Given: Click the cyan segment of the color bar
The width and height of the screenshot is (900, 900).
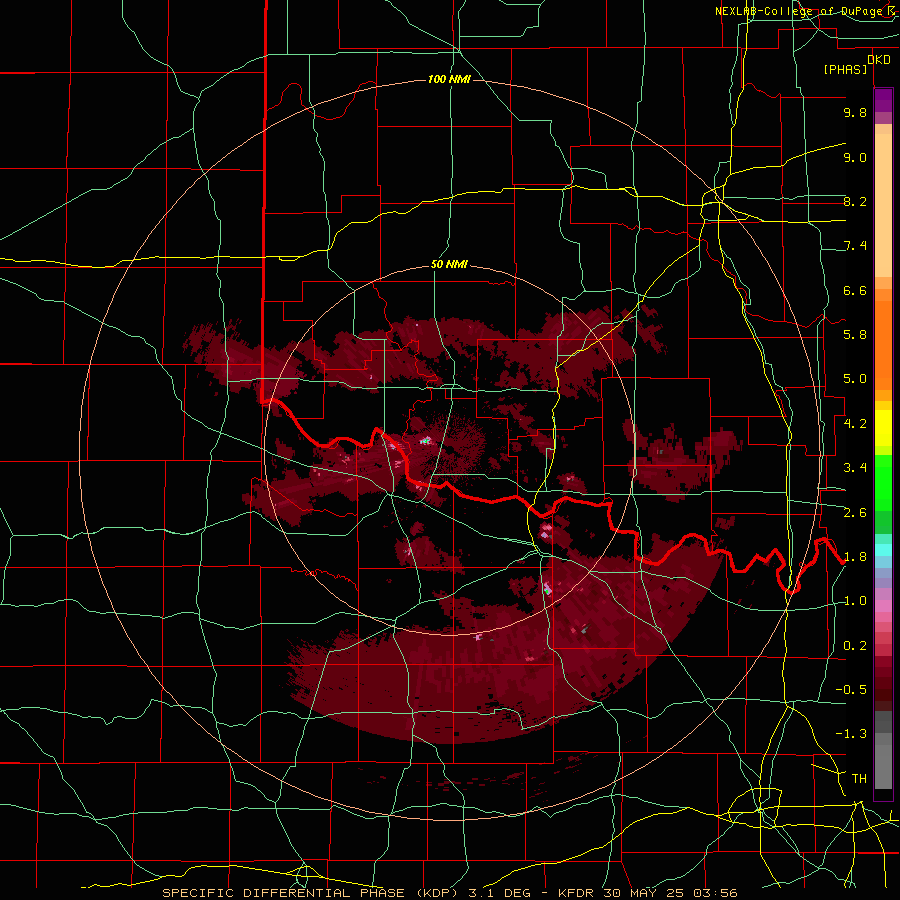Looking at the screenshot, I should click(x=883, y=550).
